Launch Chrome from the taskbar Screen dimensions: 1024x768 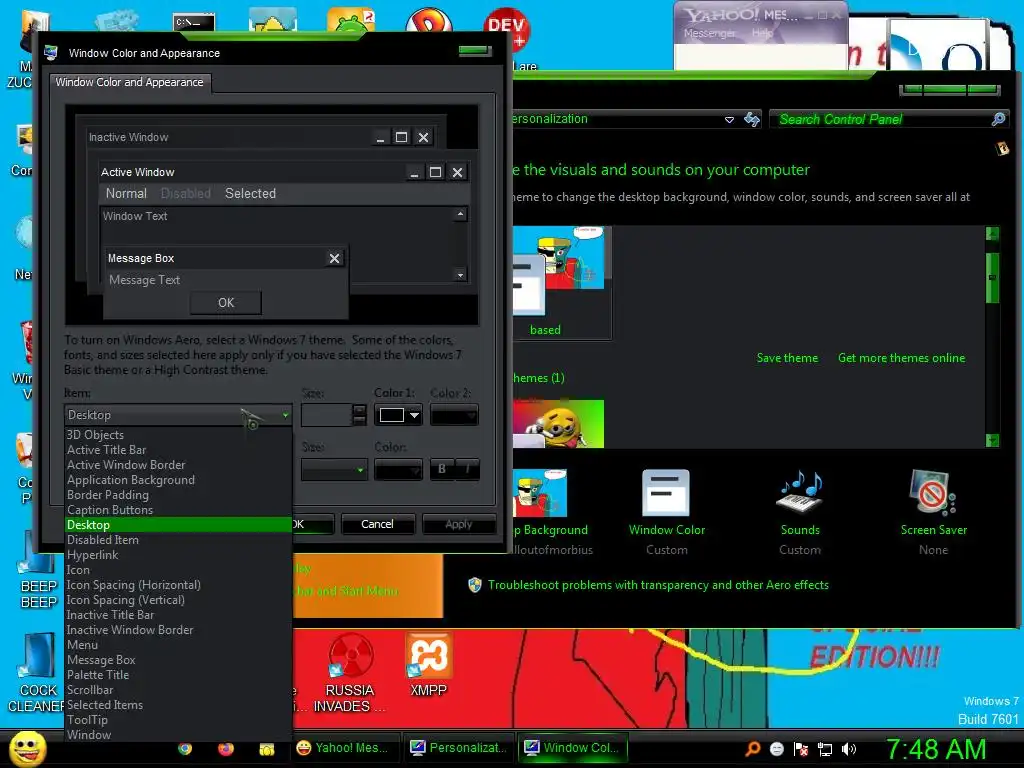(185, 748)
